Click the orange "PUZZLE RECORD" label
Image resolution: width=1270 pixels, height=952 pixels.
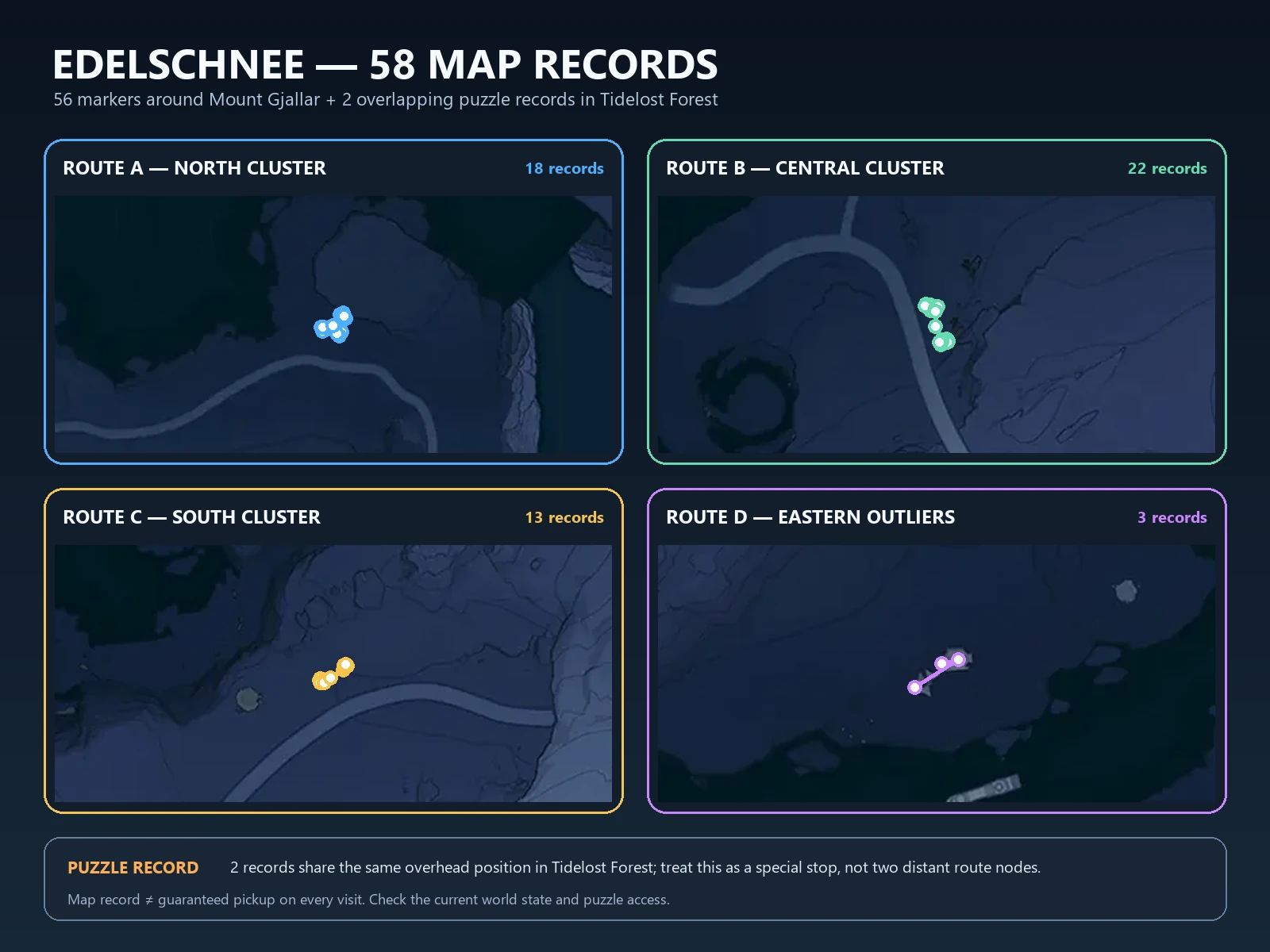pos(133,868)
